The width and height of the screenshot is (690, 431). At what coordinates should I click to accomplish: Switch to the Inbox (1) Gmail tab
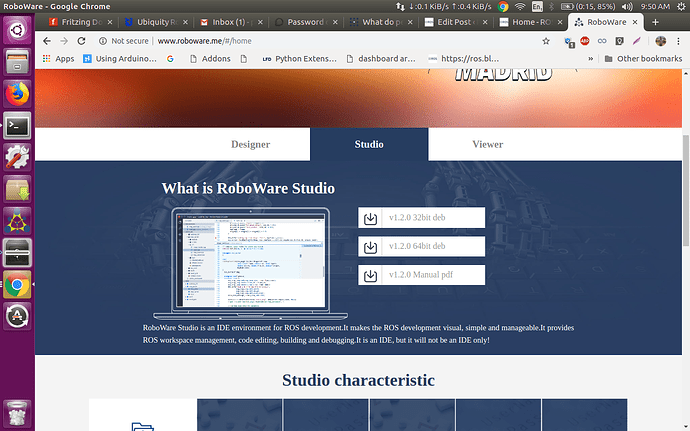coord(231,22)
